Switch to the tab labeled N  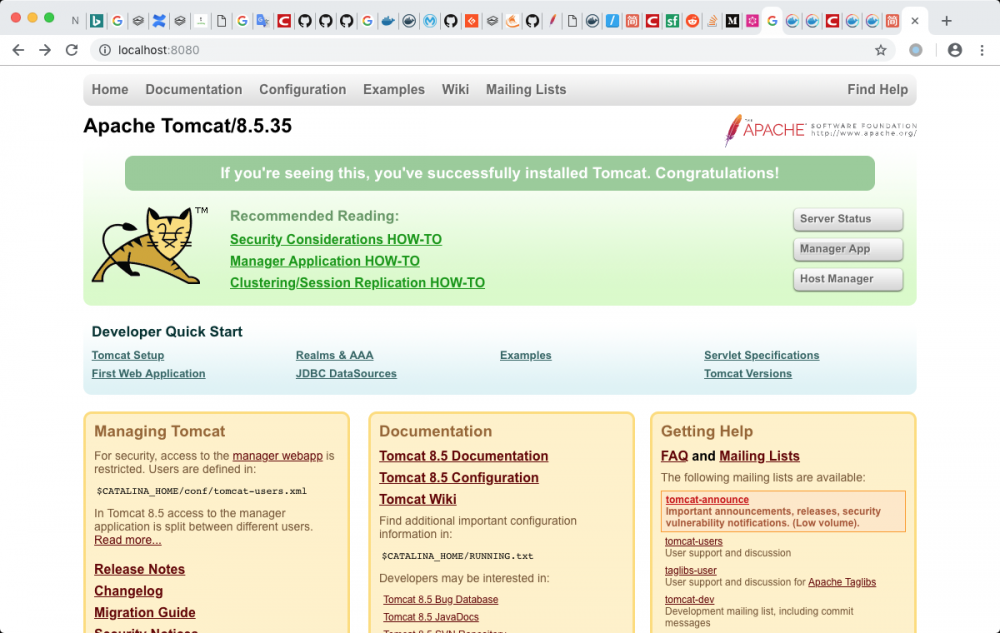coord(75,21)
